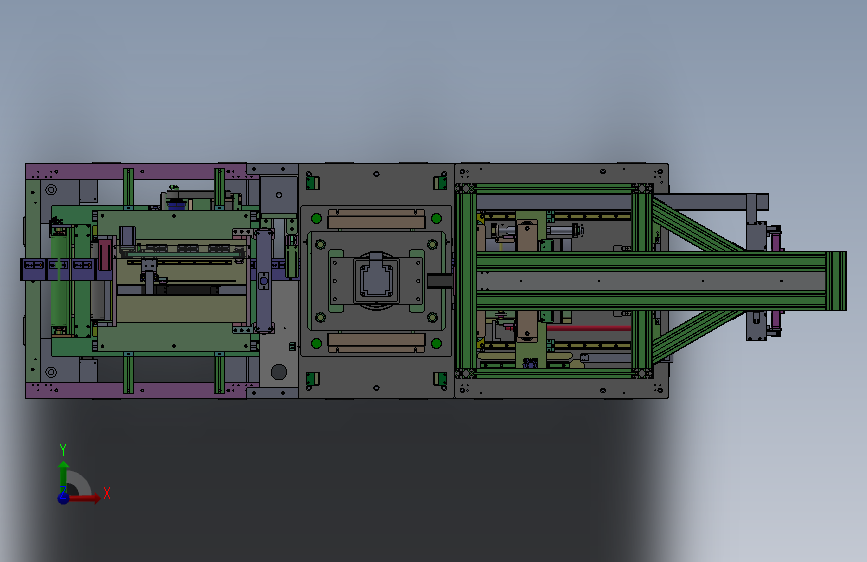867x562 pixels.
Task: Select the central octagonal fixture on the middle plate
Action: click(x=375, y=280)
